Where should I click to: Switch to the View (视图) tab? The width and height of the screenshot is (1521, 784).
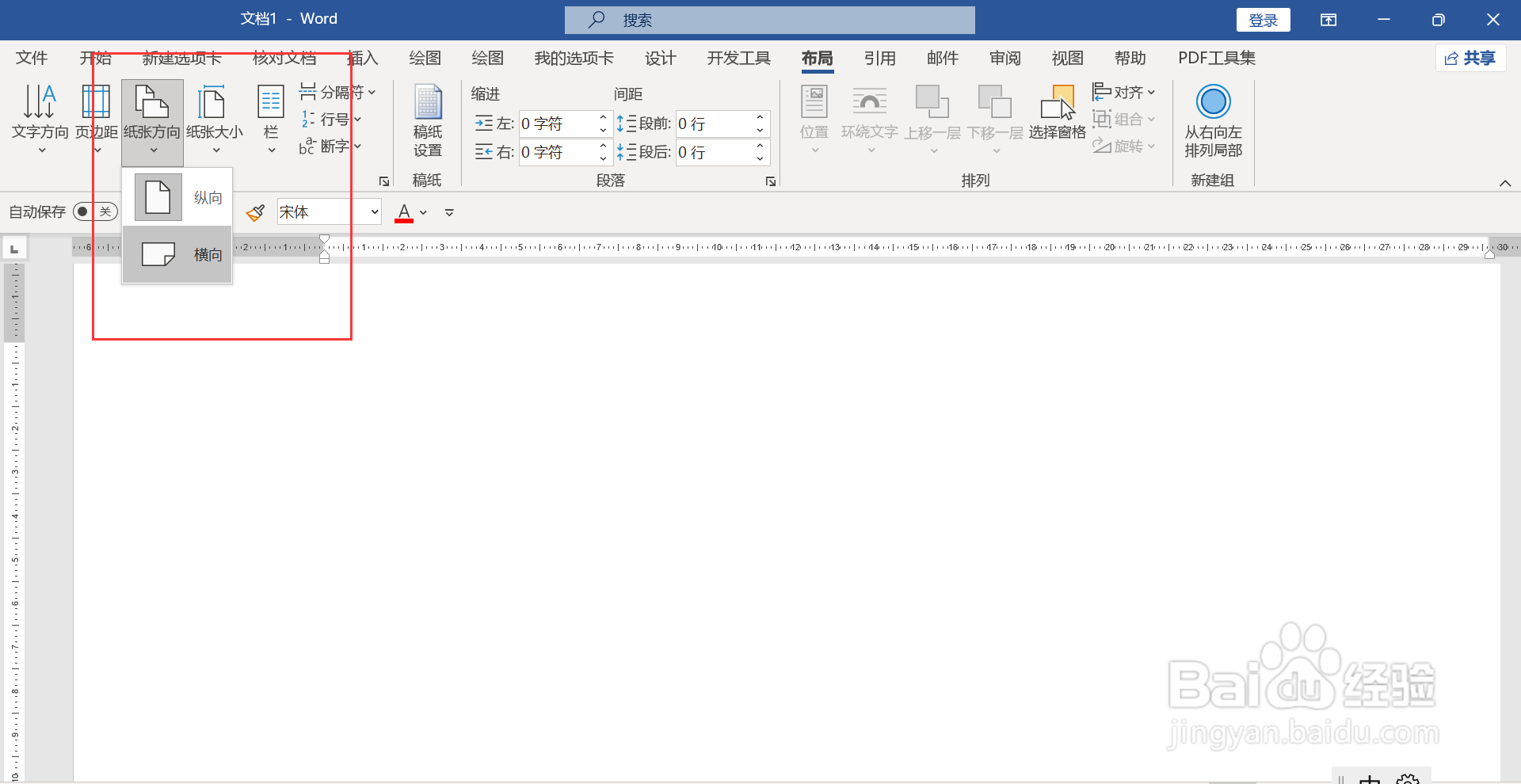(x=1067, y=58)
